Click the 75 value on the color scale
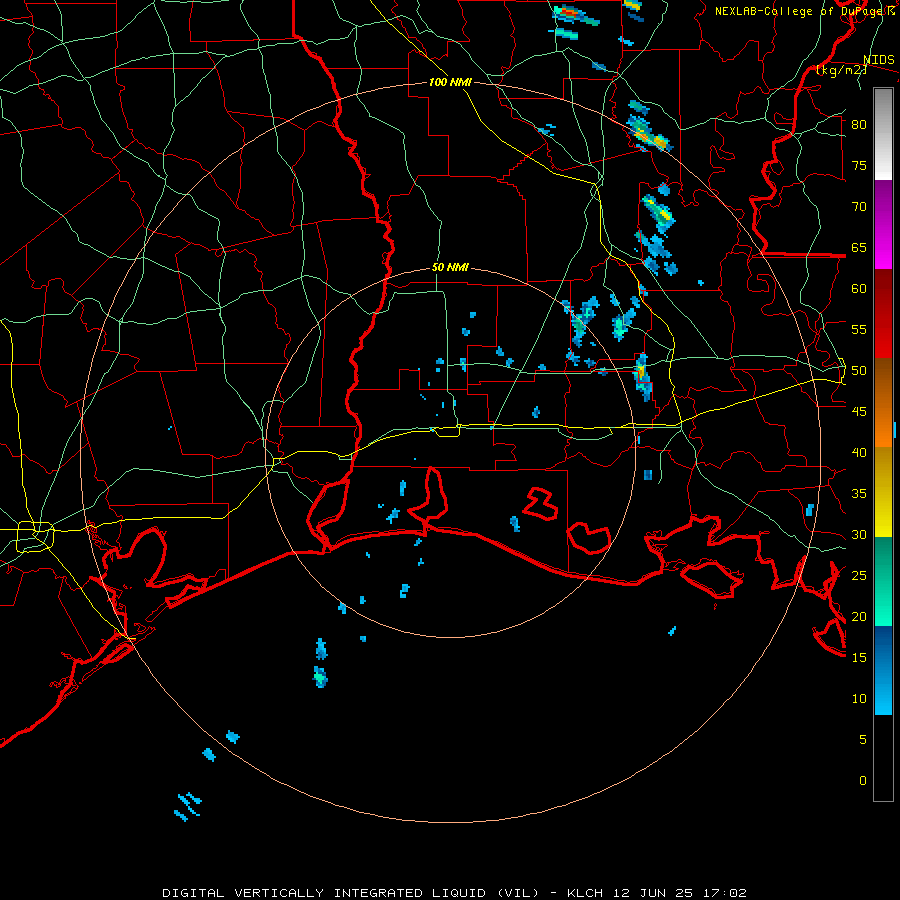Image resolution: width=900 pixels, height=900 pixels. tap(859, 165)
